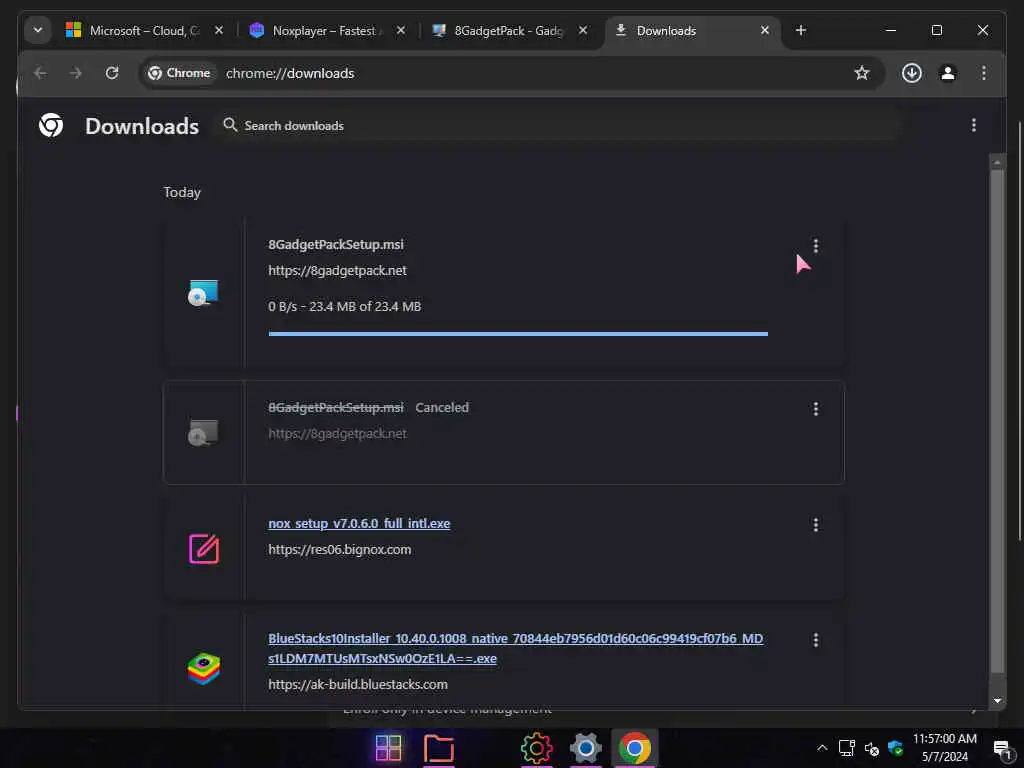The image size is (1024, 768).
Task: Select the Downloads tab
Action: [692, 31]
